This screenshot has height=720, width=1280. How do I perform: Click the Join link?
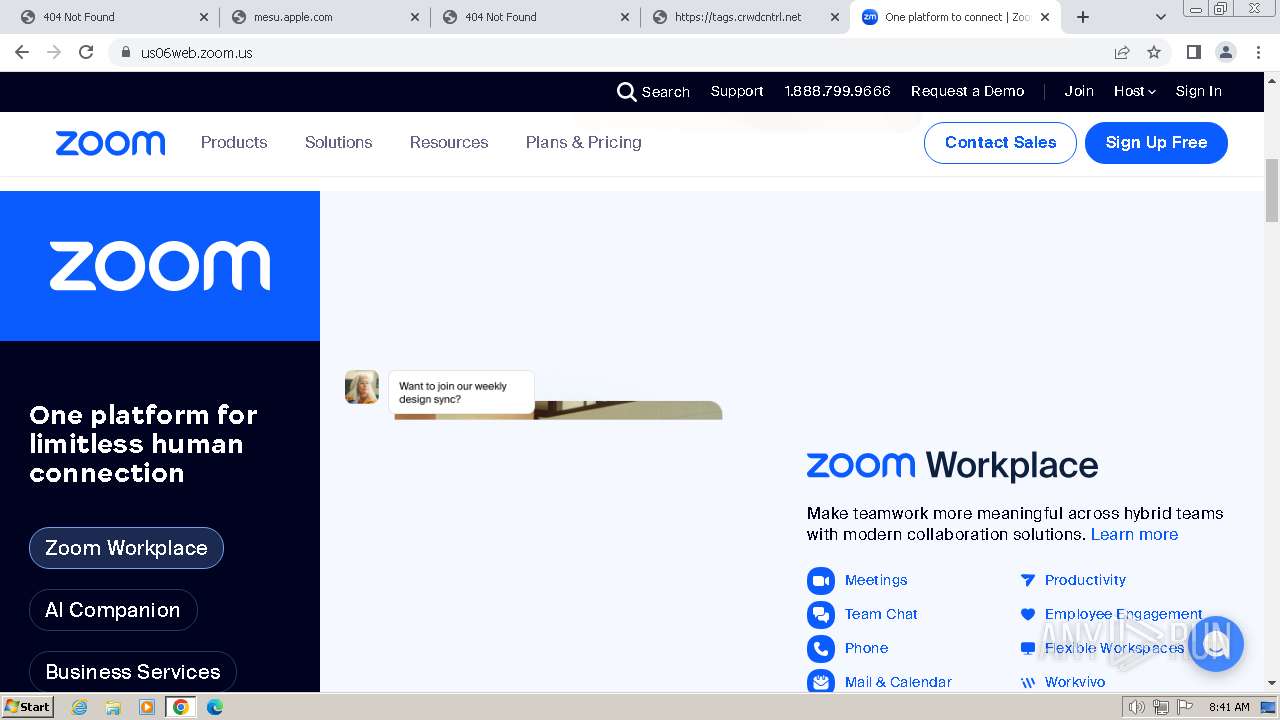[1079, 91]
